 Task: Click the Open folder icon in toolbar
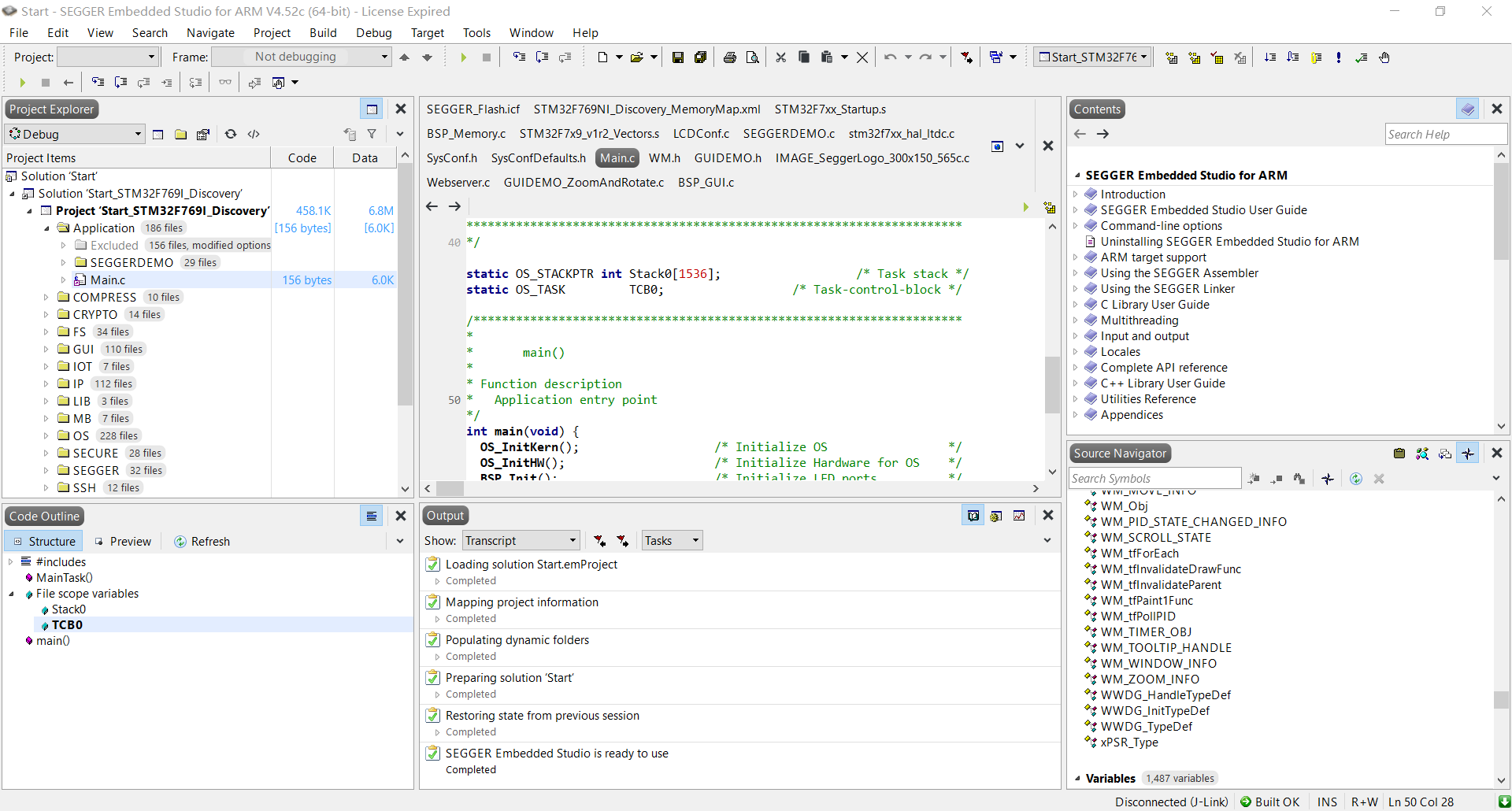point(637,57)
